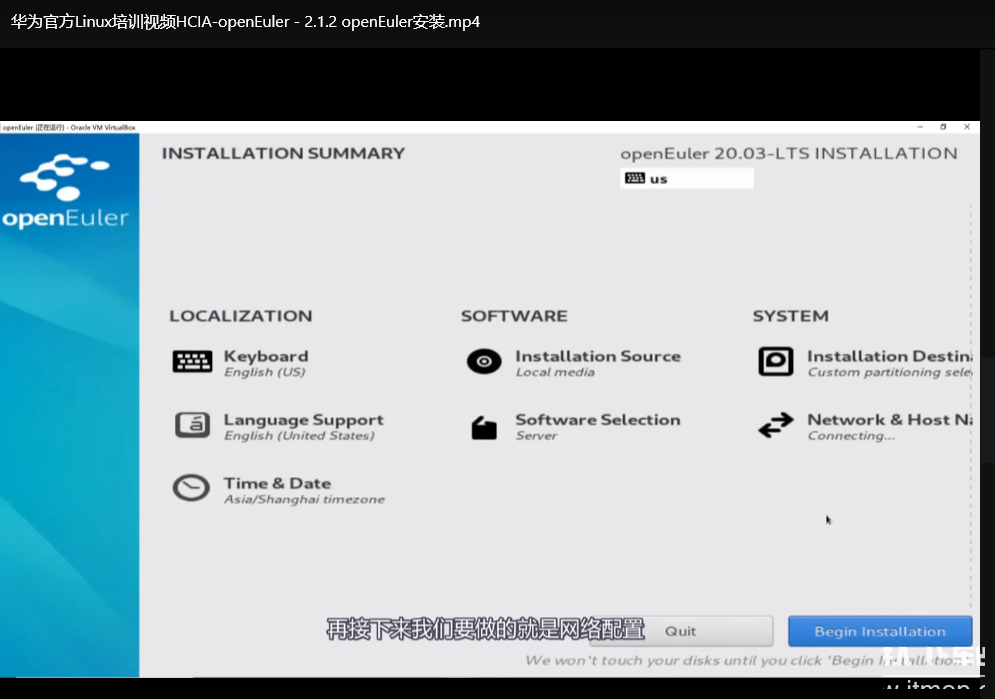This screenshot has width=995, height=699.
Task: Click the Time & Date clock icon
Action: click(x=191, y=488)
